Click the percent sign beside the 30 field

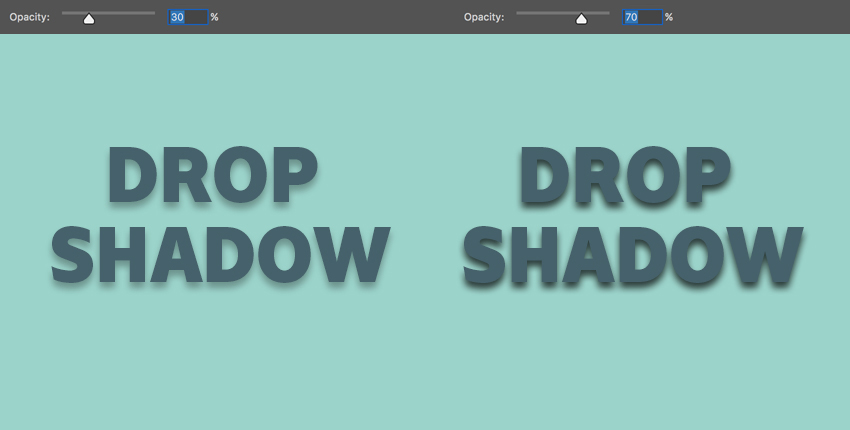[214, 17]
